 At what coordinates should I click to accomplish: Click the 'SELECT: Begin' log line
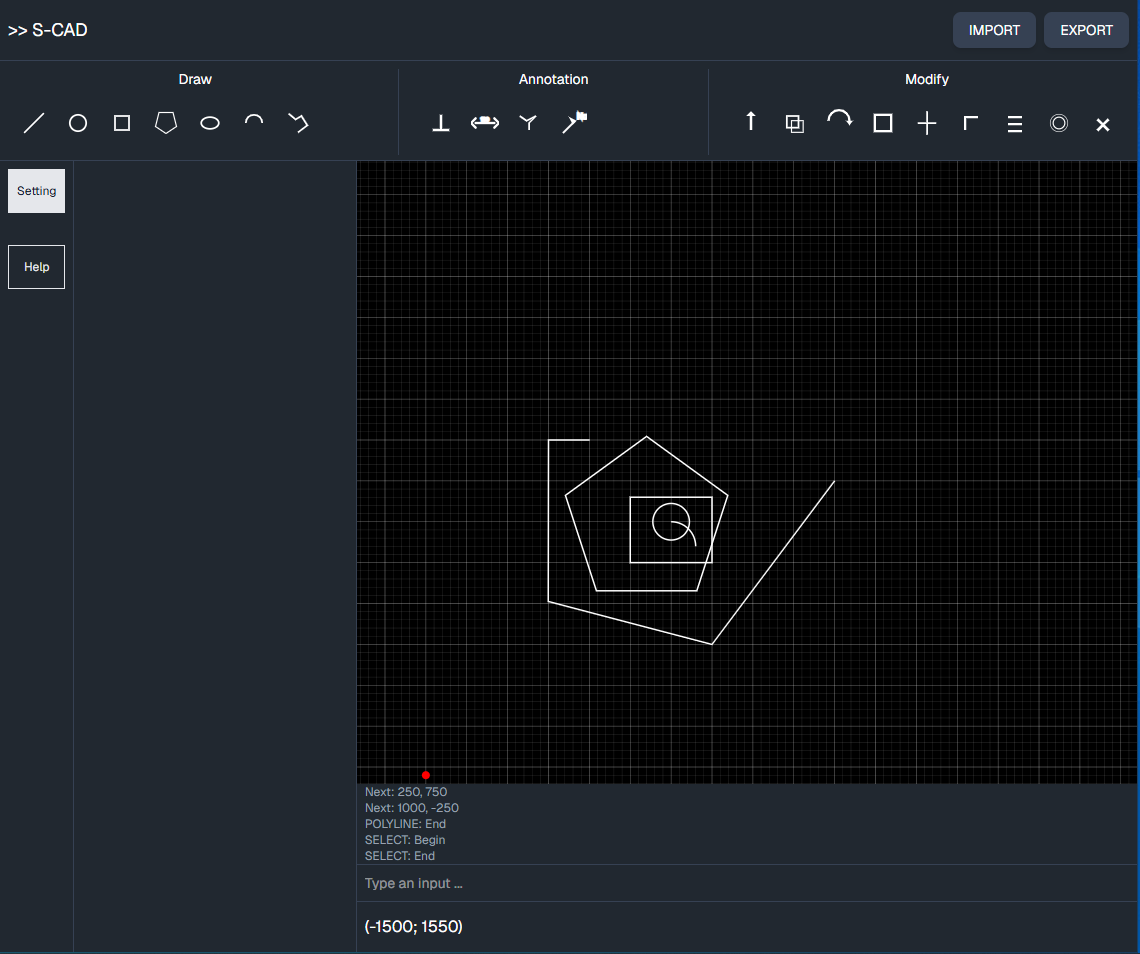(x=404, y=840)
